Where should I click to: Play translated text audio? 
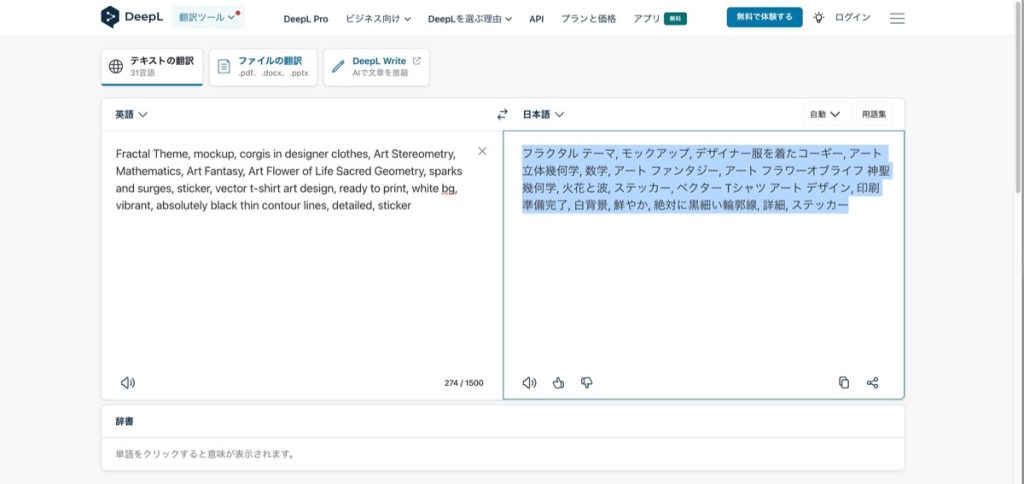point(529,383)
